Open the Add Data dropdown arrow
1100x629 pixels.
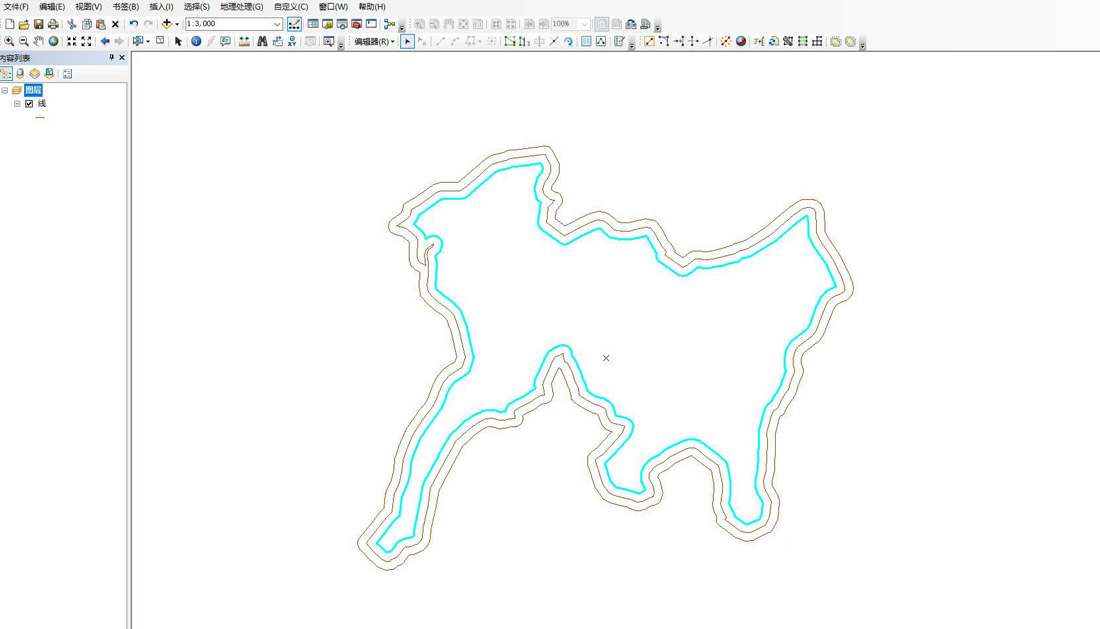point(177,24)
